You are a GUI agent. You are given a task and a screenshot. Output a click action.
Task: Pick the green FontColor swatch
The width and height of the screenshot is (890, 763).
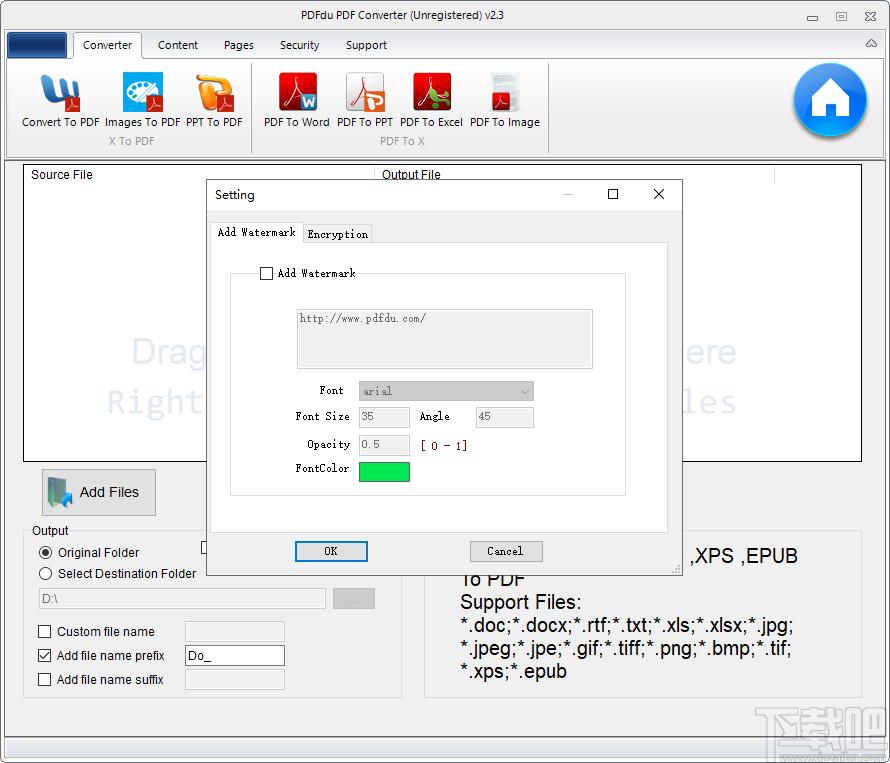point(384,471)
